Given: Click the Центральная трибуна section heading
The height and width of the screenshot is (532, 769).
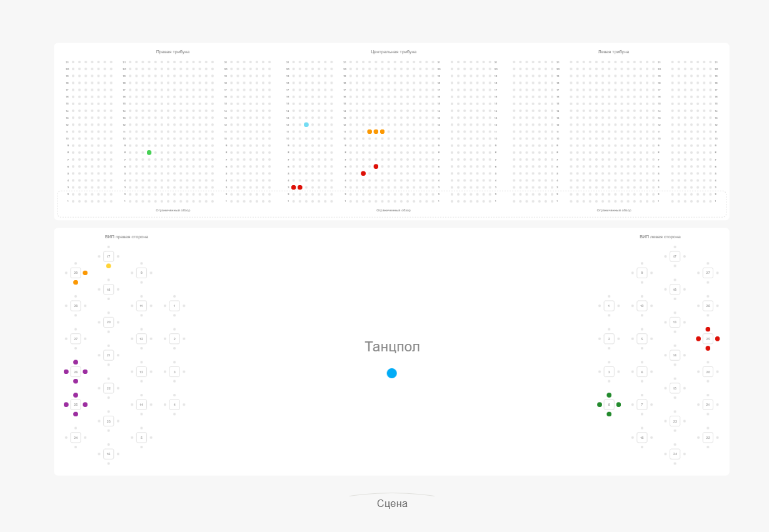Looking at the screenshot, I should coord(393,51).
